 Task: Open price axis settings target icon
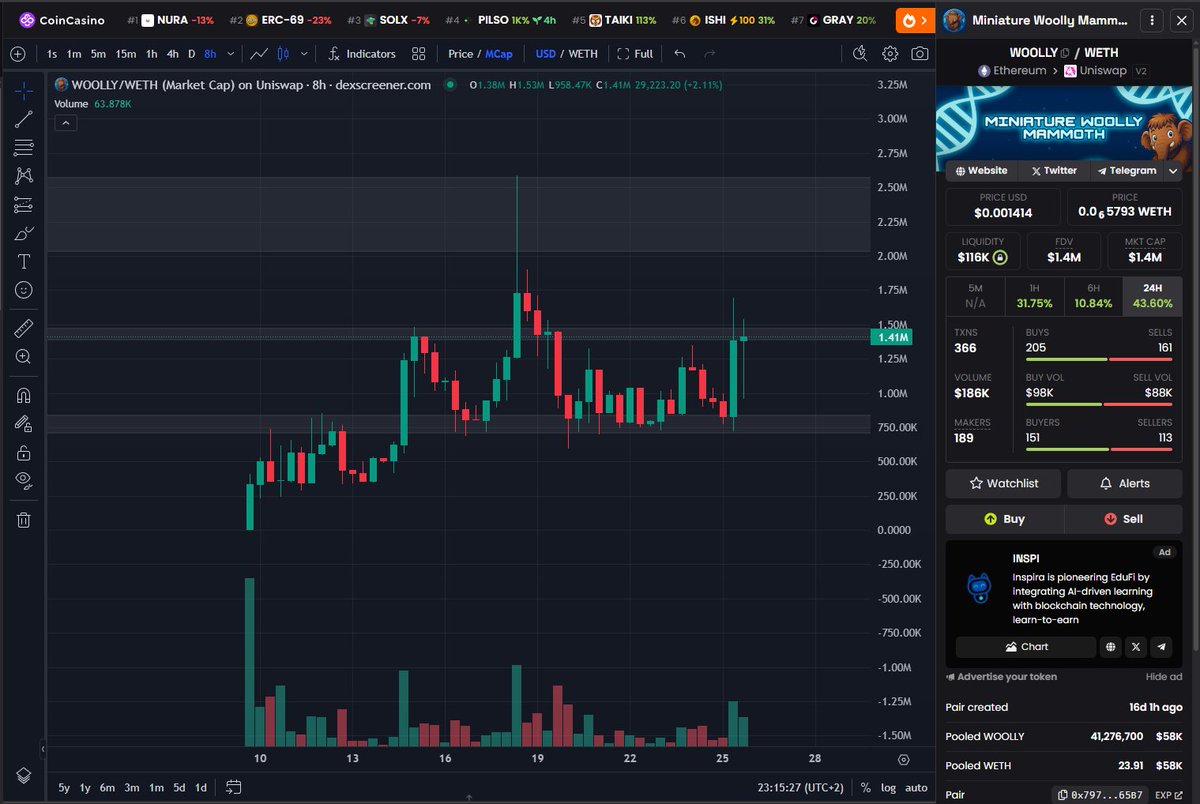pyautogui.click(x=904, y=760)
